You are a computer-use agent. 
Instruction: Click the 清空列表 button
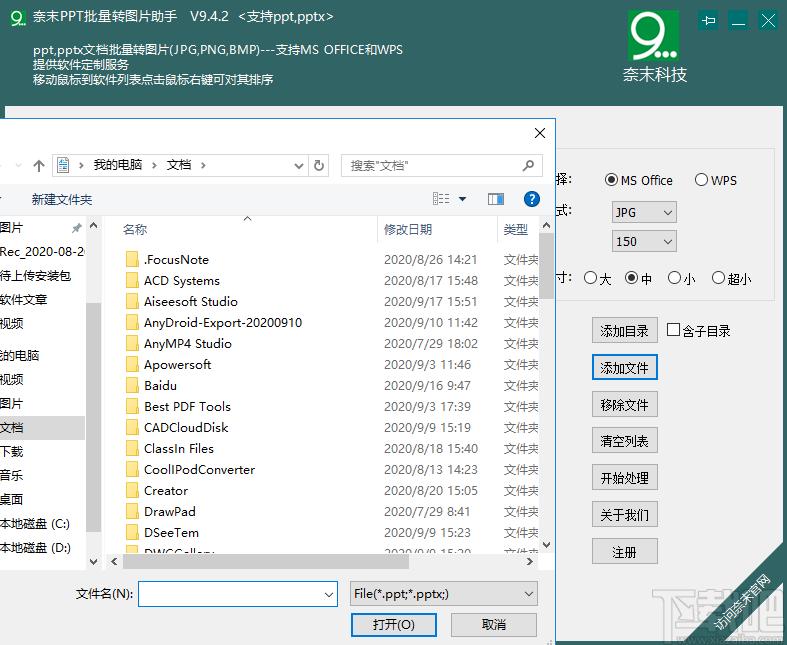click(624, 441)
